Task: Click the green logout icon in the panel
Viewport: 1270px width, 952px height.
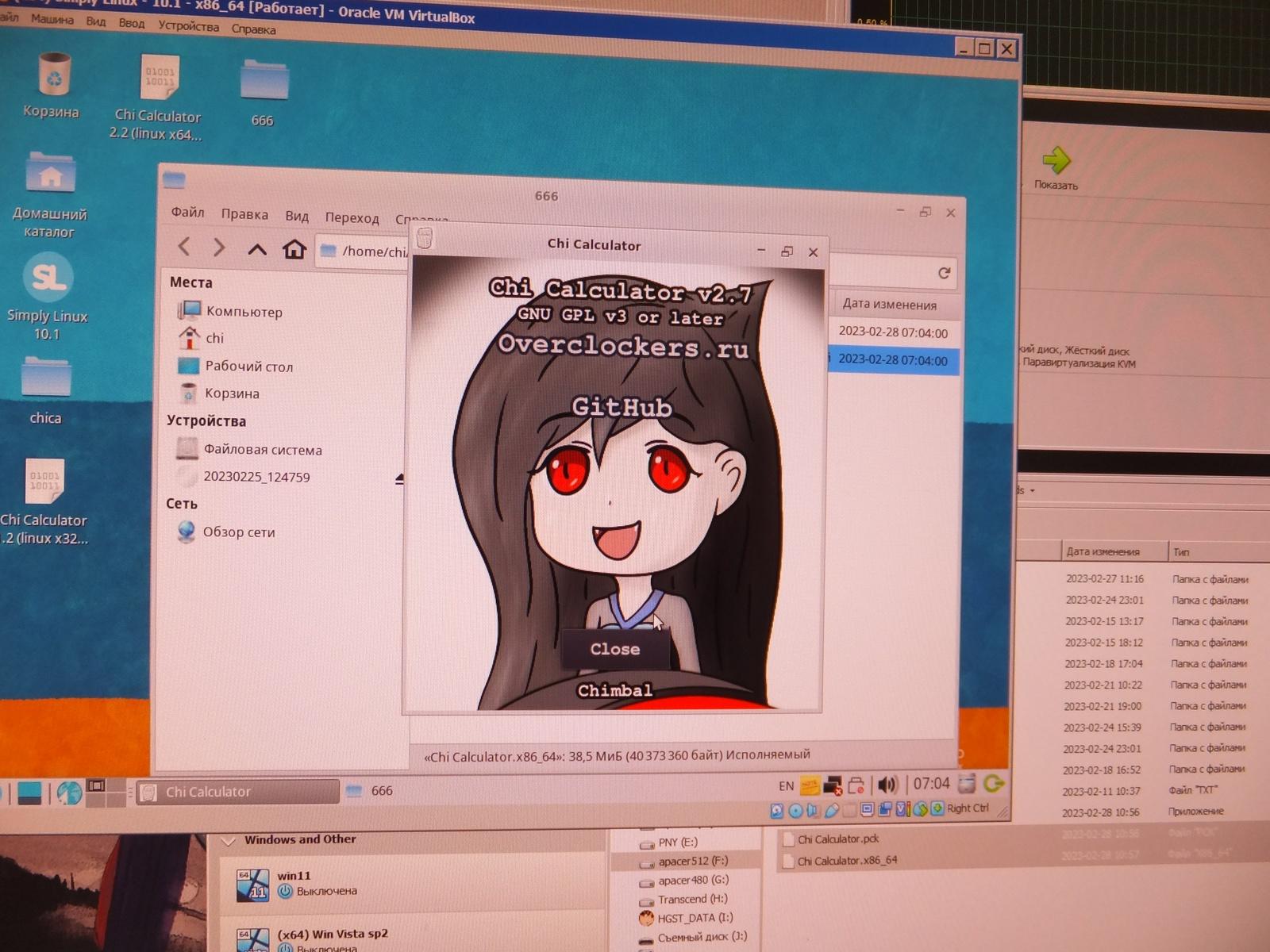Action: tap(994, 784)
